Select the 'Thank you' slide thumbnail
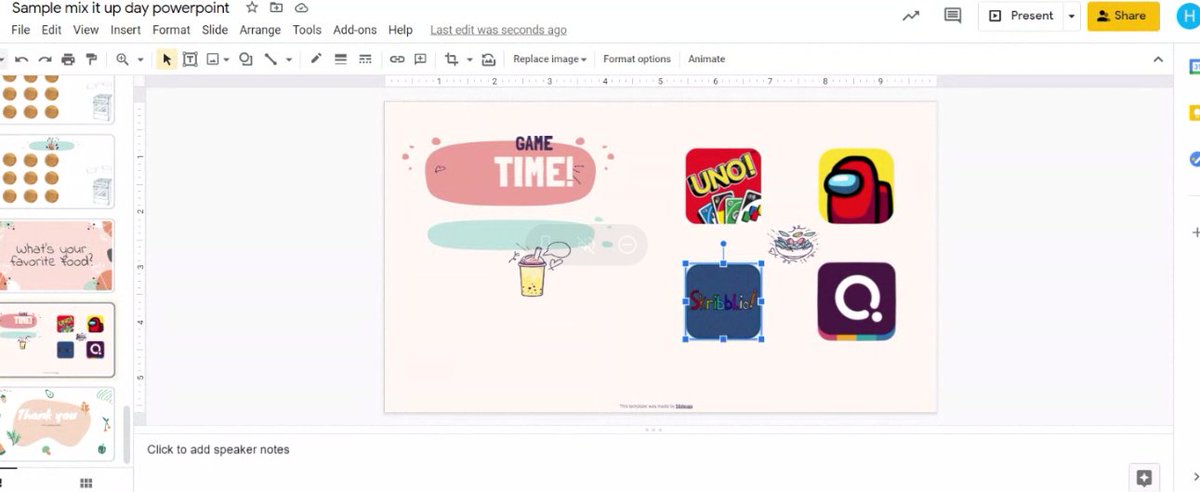The image size is (1200, 492). tap(58, 425)
